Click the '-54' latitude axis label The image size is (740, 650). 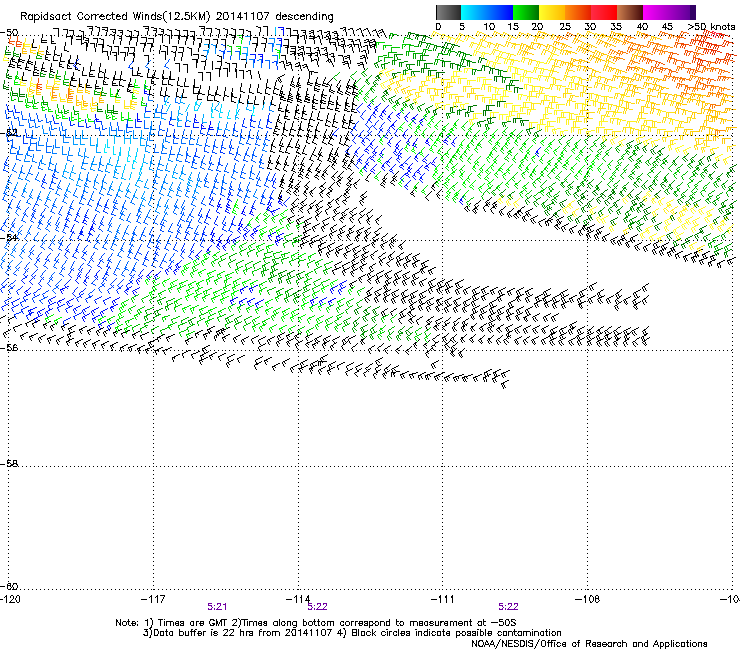tap(9, 237)
